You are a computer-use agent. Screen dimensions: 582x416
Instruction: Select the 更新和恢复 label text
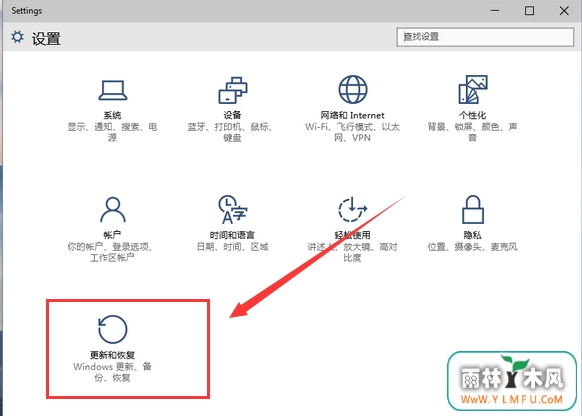[112, 355]
